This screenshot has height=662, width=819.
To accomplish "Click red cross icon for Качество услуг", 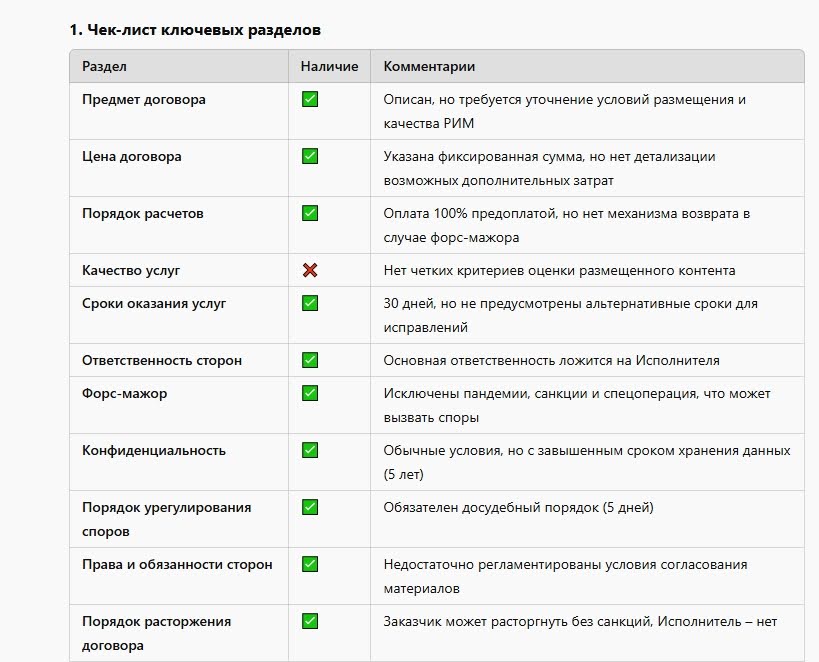I will click(310, 270).
